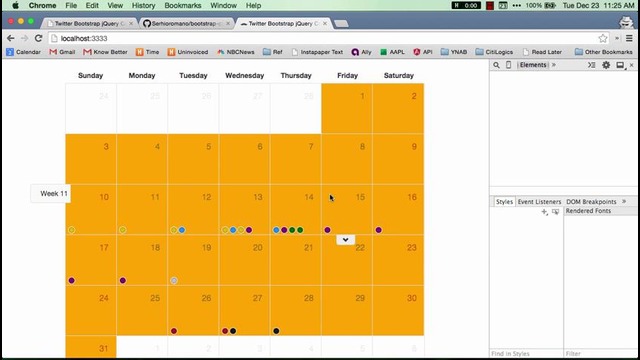The width and height of the screenshot is (640, 360).
Task: Click the blue event dot on day 12
Action: [182, 230]
